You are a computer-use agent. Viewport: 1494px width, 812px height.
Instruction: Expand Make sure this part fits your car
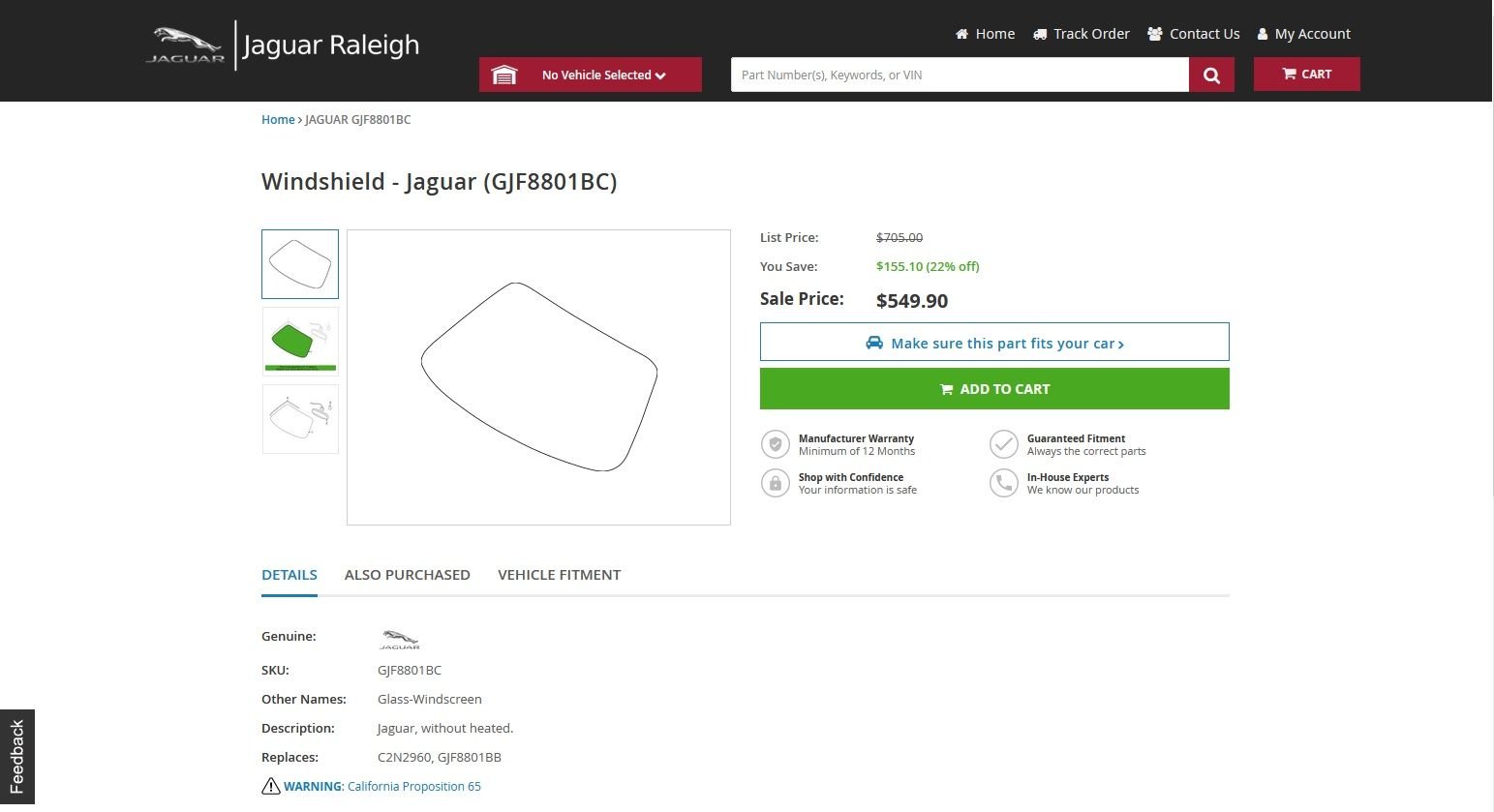coord(994,343)
